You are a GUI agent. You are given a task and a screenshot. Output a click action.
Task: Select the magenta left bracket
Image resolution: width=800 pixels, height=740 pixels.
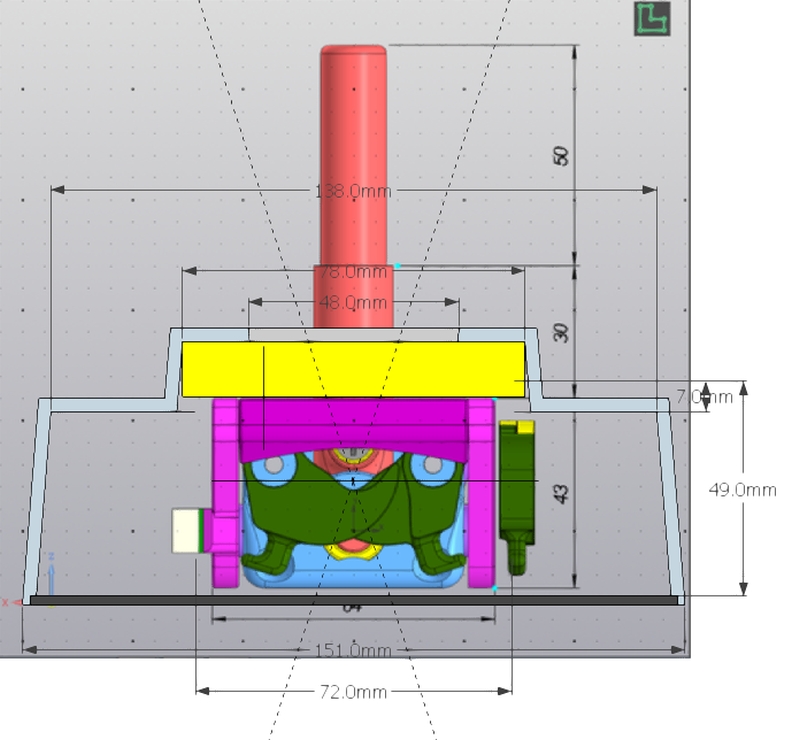226,492
